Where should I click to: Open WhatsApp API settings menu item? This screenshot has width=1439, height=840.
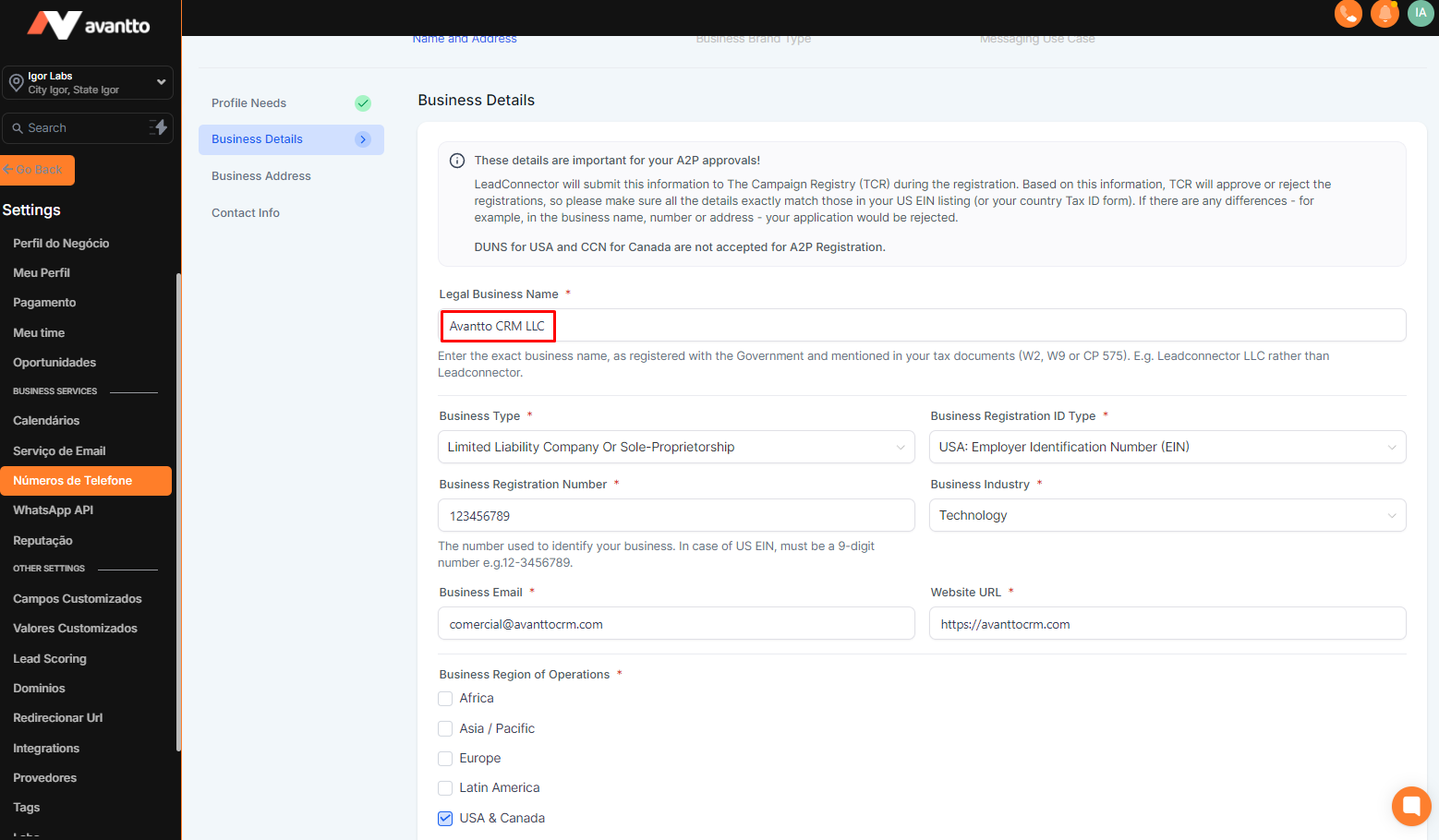[x=54, y=510]
